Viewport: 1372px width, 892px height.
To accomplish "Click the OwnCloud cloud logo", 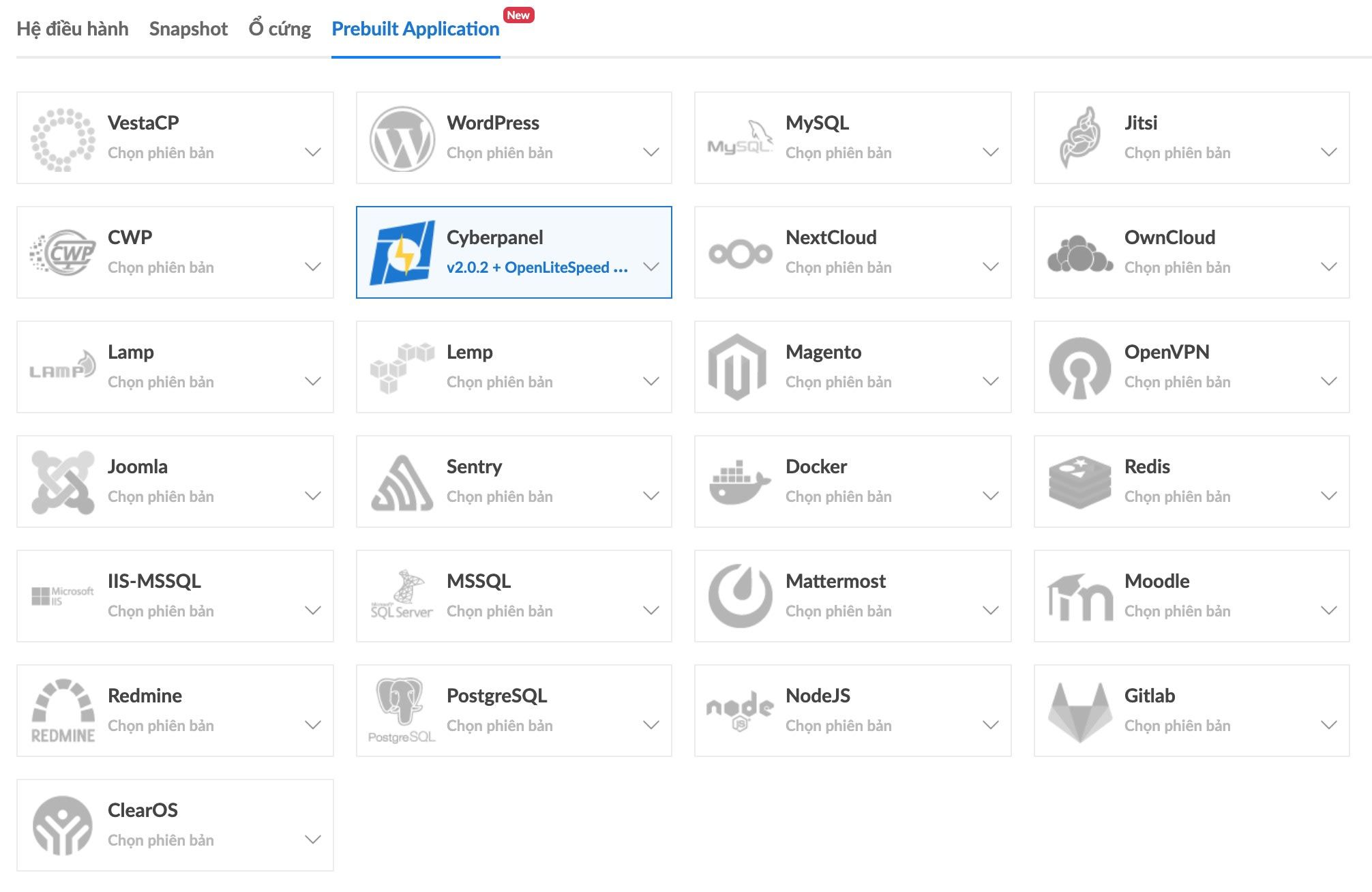I will pos(1080,253).
